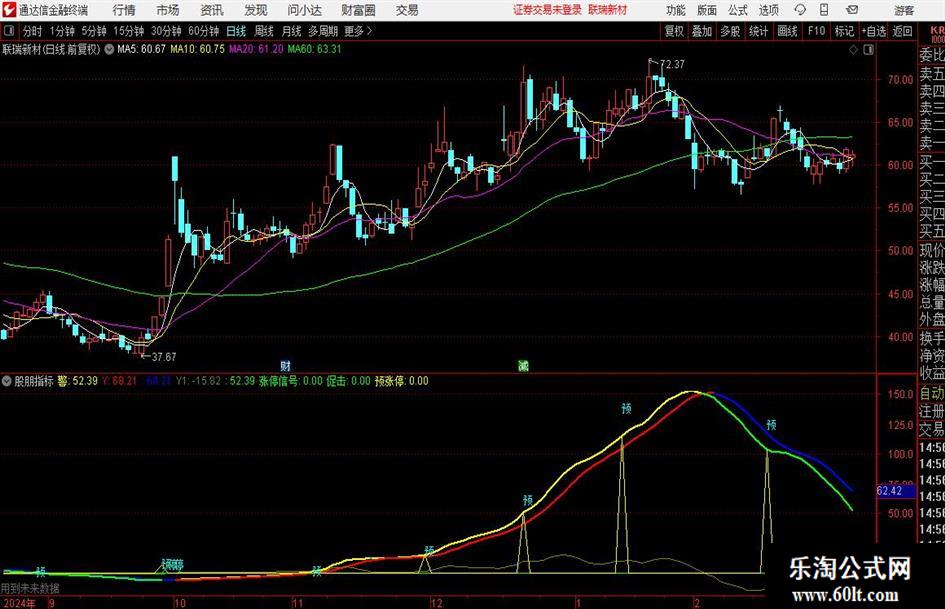The image size is (945, 609).
Task: Select the 多周期 tab
Action: [x=323, y=31]
